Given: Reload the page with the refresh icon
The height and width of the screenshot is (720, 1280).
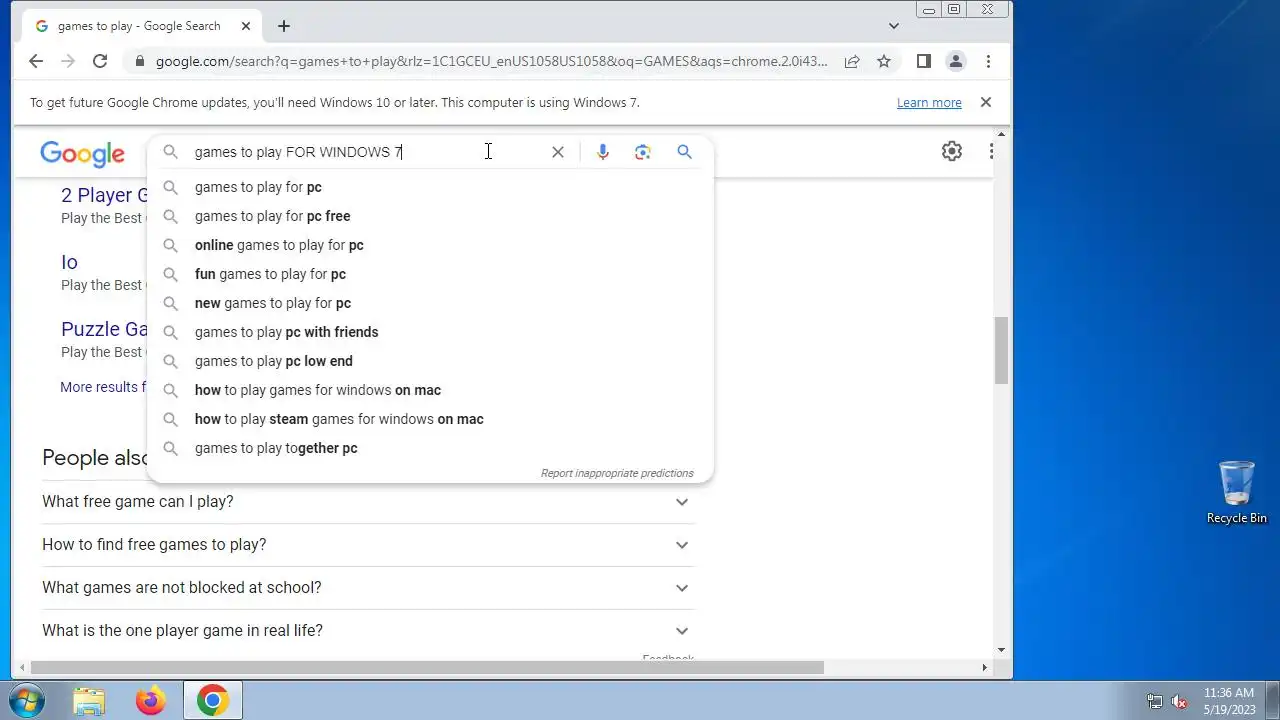Looking at the screenshot, I should (100, 61).
